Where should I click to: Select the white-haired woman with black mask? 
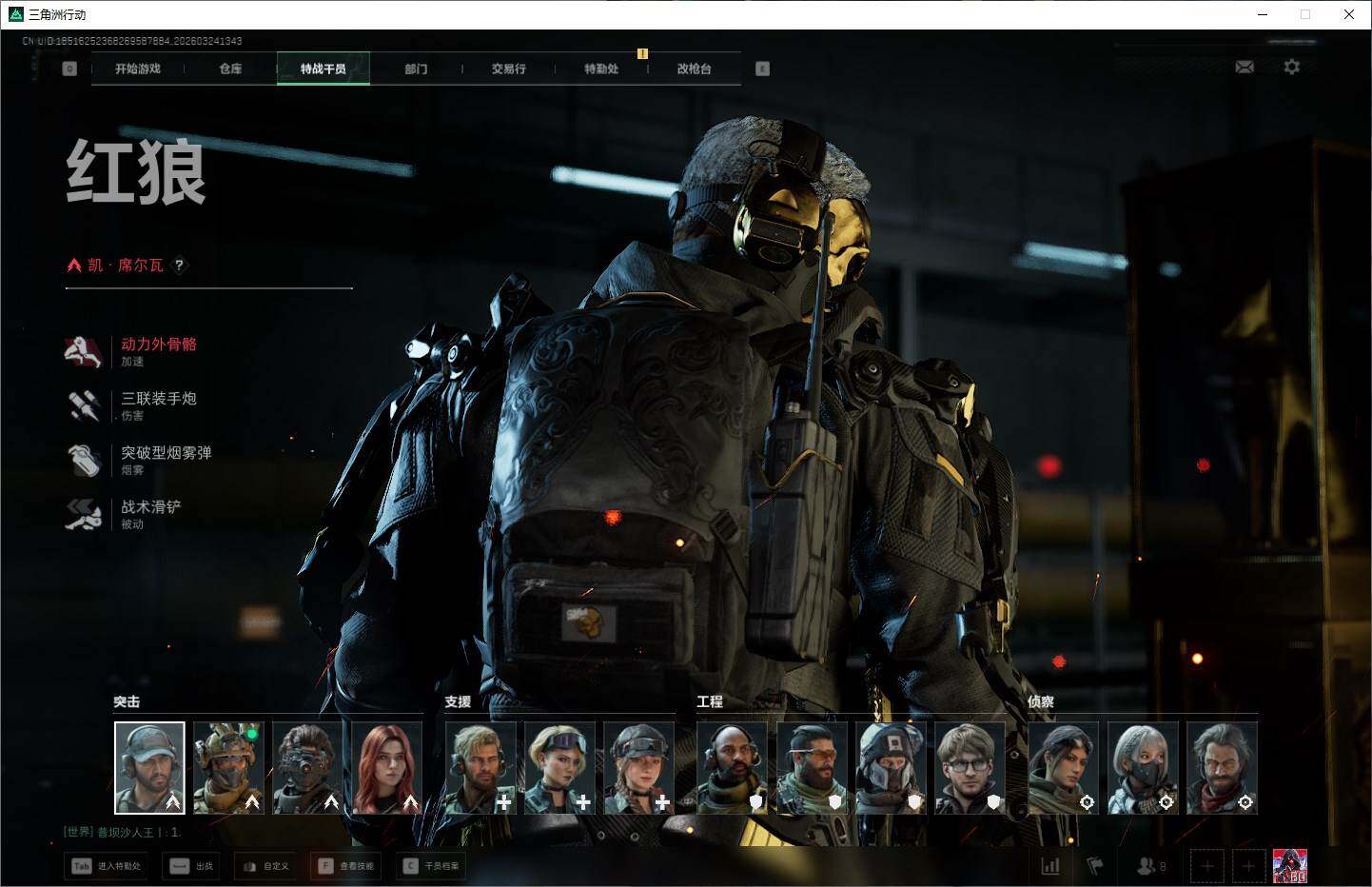(x=1143, y=768)
